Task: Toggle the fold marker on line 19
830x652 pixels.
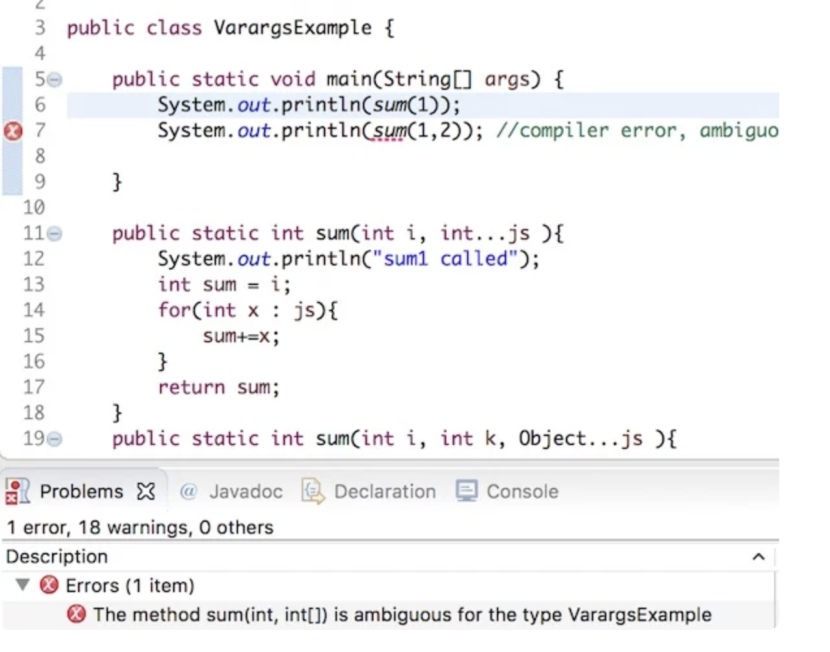Action: (x=55, y=439)
